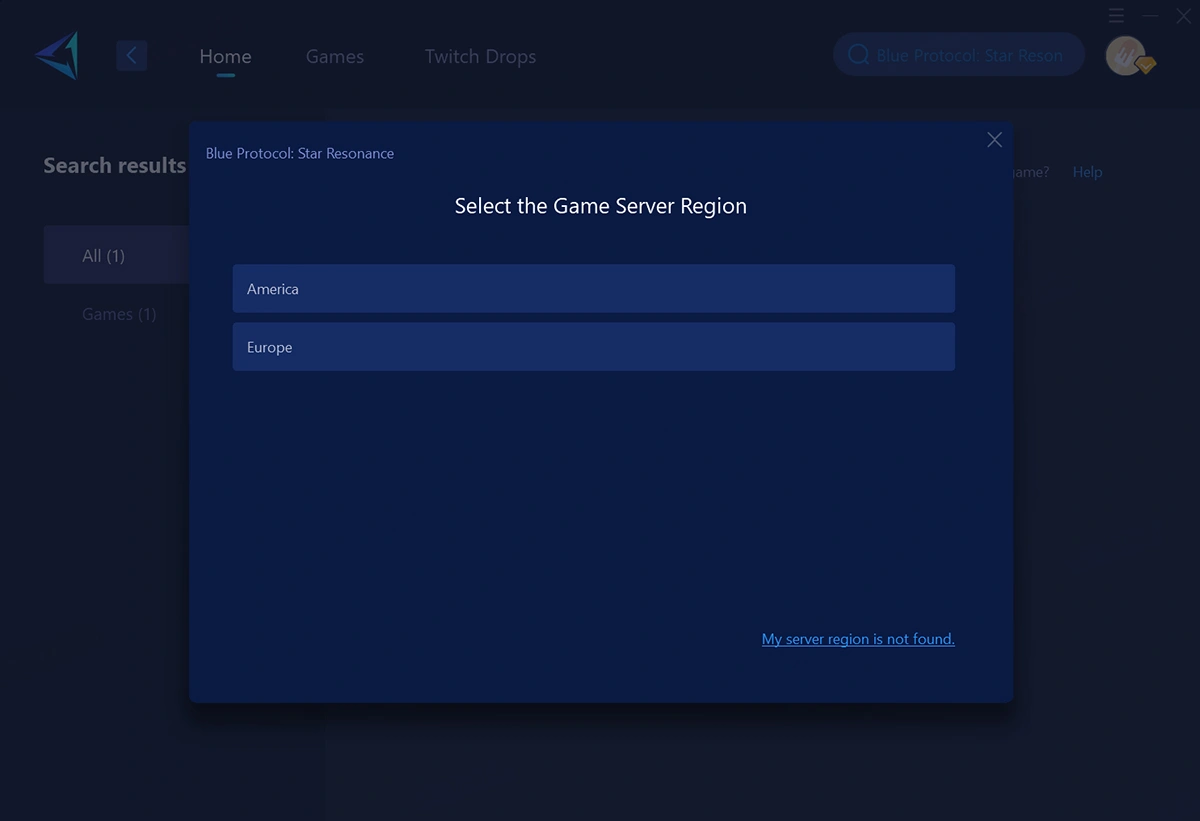Open the hamburger menu in title bar
Image resolution: width=1200 pixels, height=821 pixels.
[x=1117, y=16]
